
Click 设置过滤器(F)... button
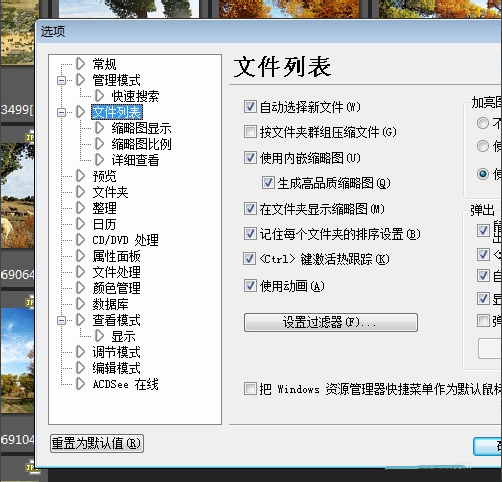(x=331, y=322)
